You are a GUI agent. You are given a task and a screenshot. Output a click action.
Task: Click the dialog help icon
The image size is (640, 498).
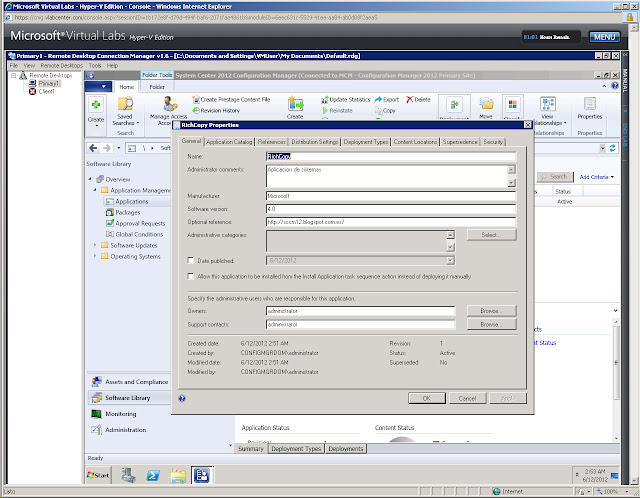pos(182,398)
